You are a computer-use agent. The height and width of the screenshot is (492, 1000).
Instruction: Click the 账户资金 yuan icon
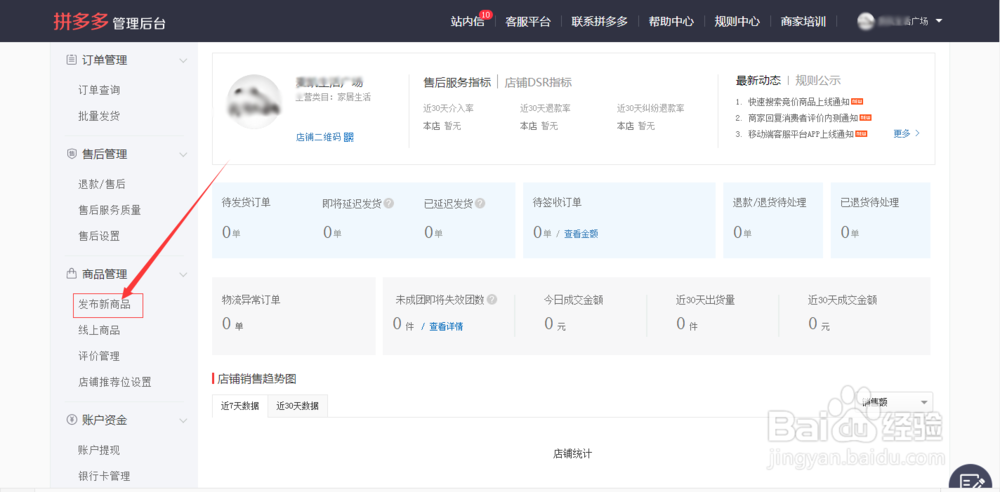pos(71,420)
